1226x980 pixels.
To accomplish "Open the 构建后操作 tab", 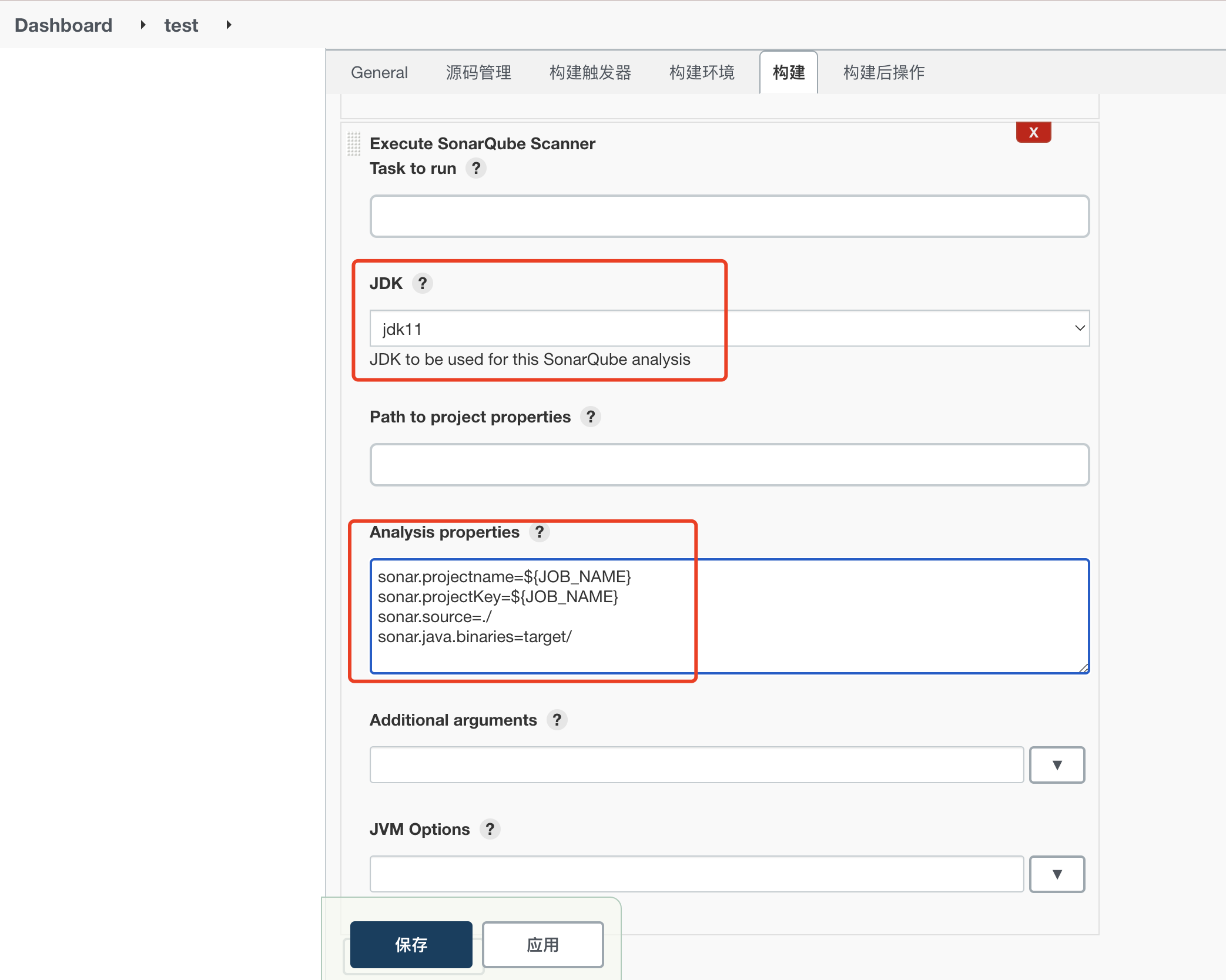I will [883, 73].
